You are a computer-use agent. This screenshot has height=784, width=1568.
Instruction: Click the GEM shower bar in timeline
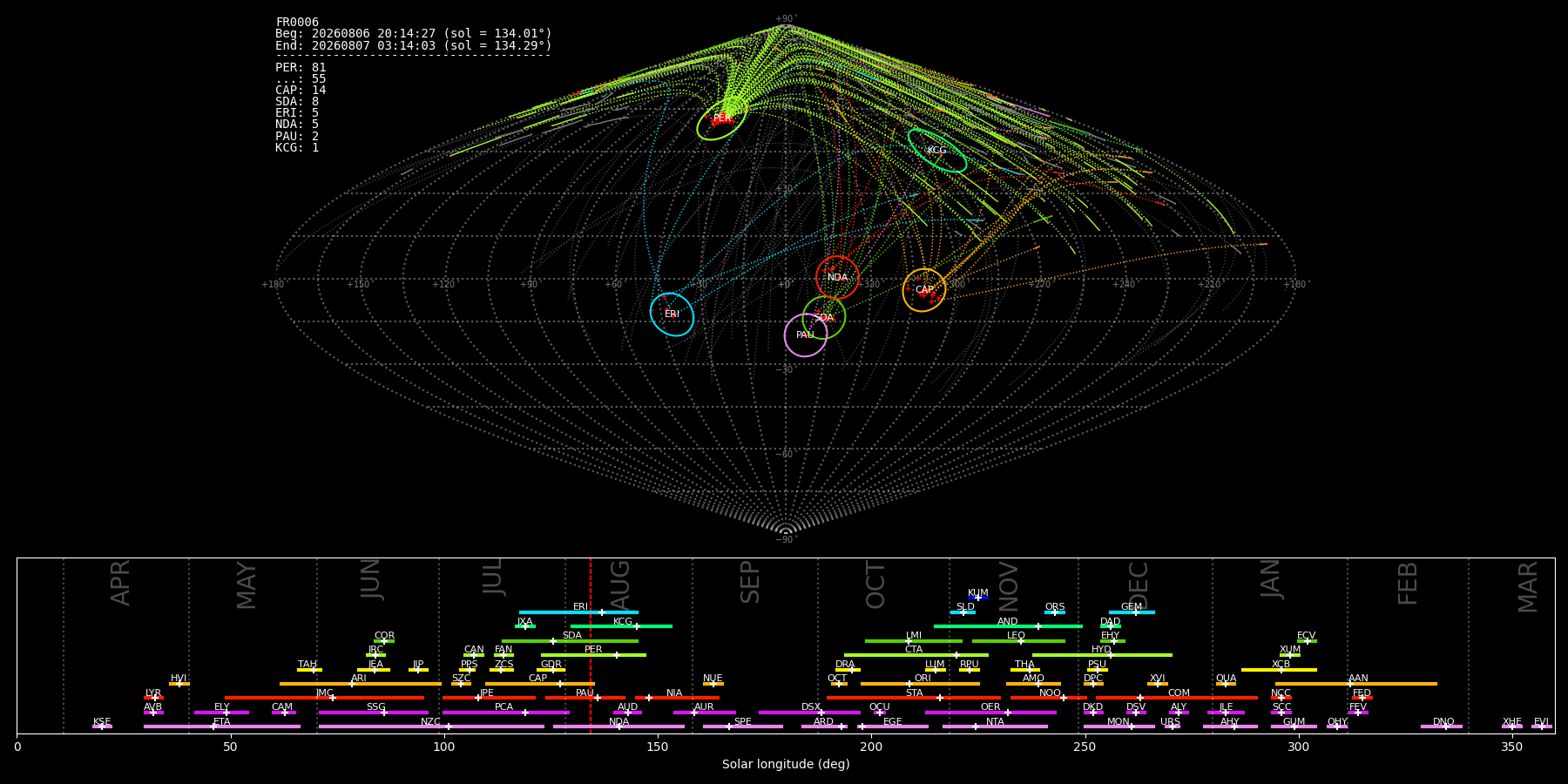click(1132, 612)
